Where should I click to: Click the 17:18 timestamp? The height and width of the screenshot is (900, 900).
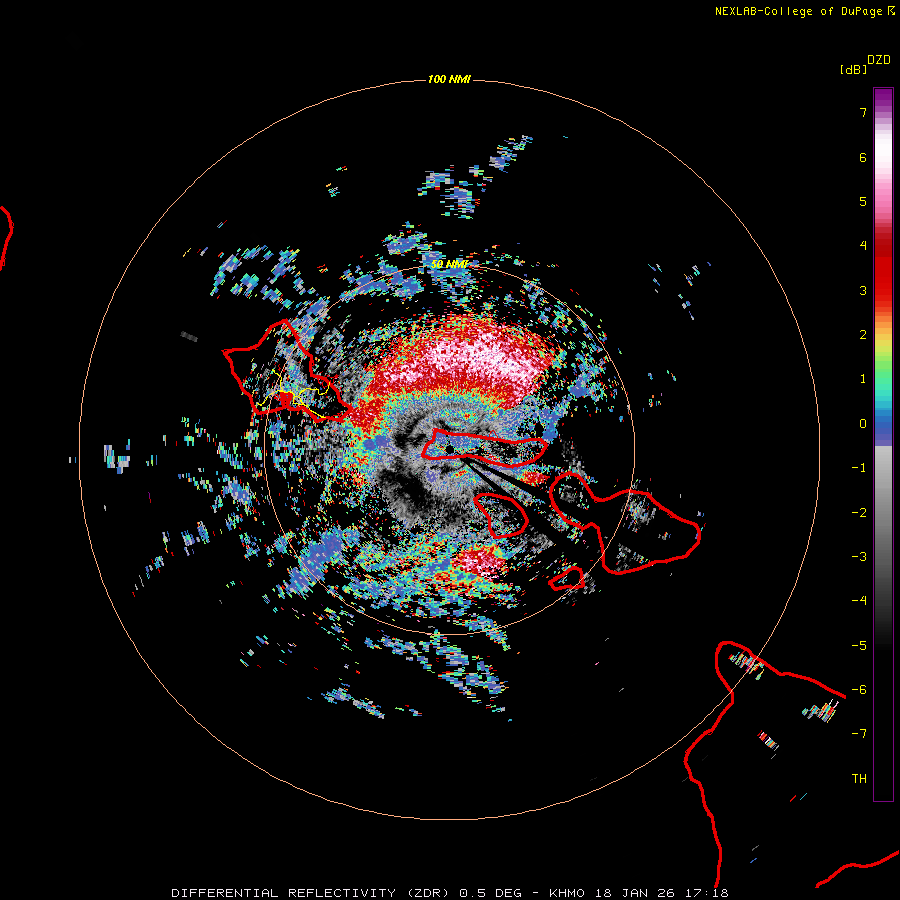707,893
